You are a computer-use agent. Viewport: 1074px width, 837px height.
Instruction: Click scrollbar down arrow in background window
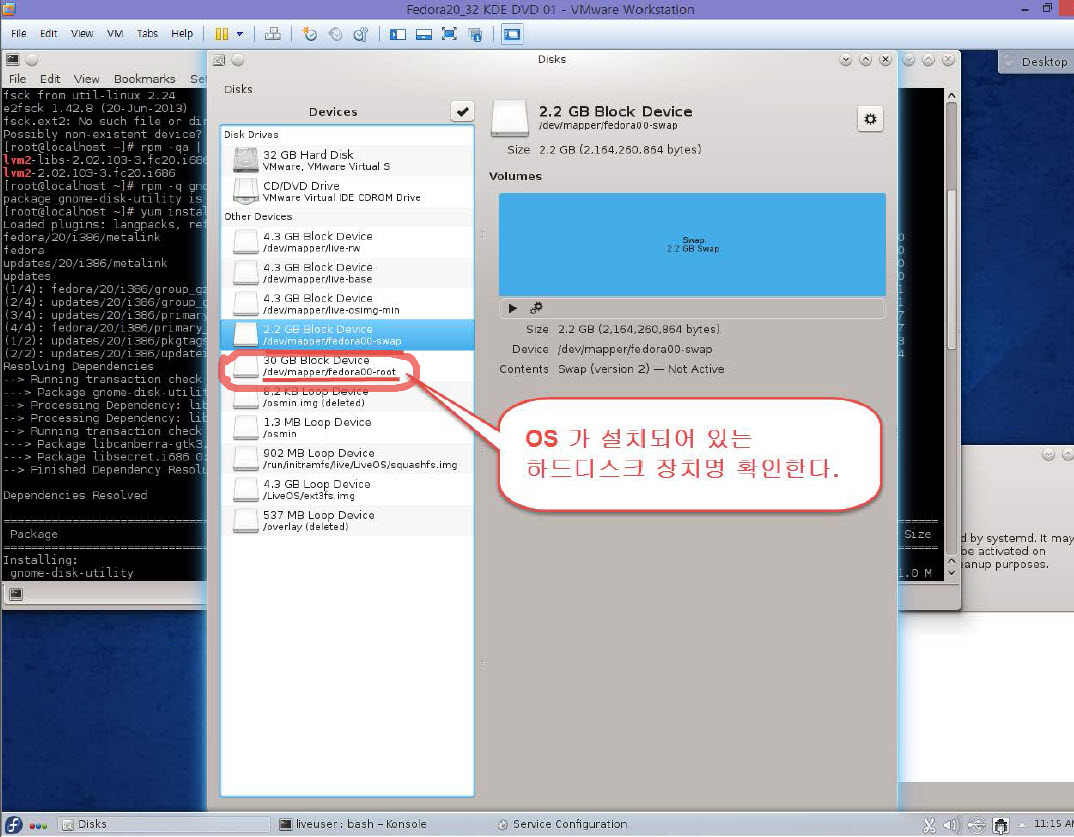(x=951, y=573)
